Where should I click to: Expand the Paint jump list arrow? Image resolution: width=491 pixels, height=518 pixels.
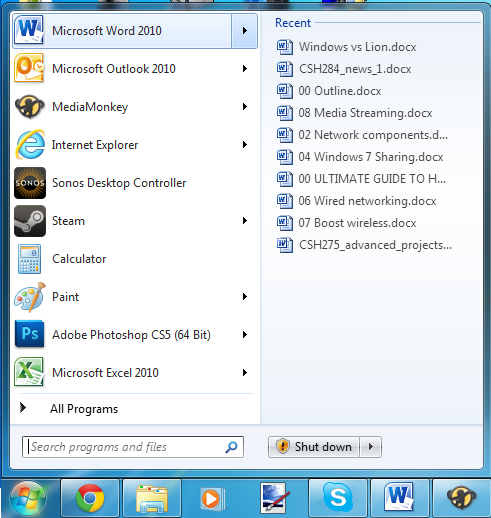click(x=245, y=297)
